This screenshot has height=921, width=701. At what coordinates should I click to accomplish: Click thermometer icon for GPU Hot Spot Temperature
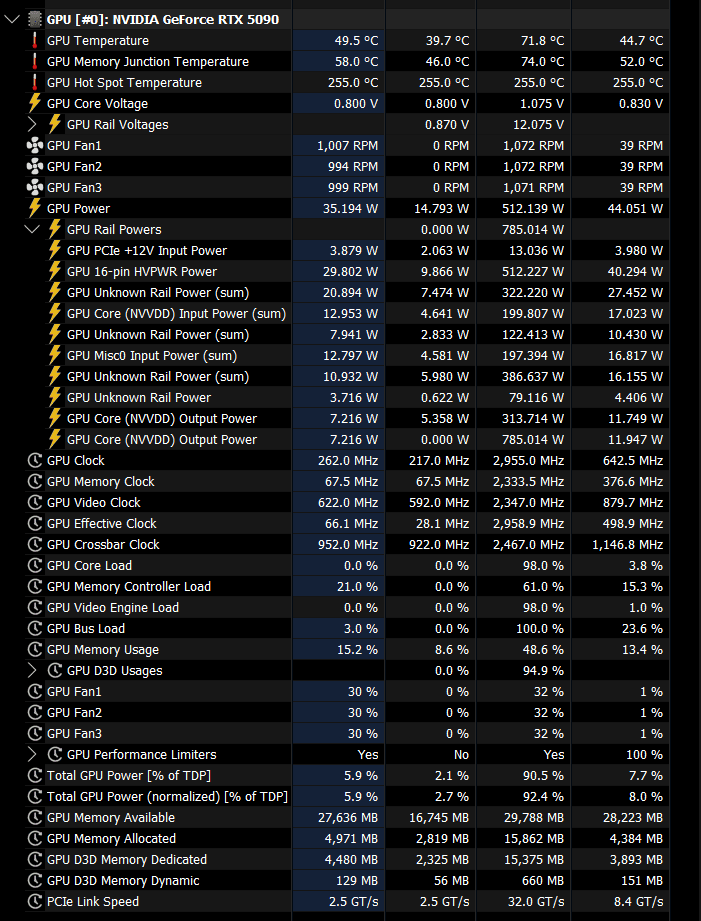(35, 82)
